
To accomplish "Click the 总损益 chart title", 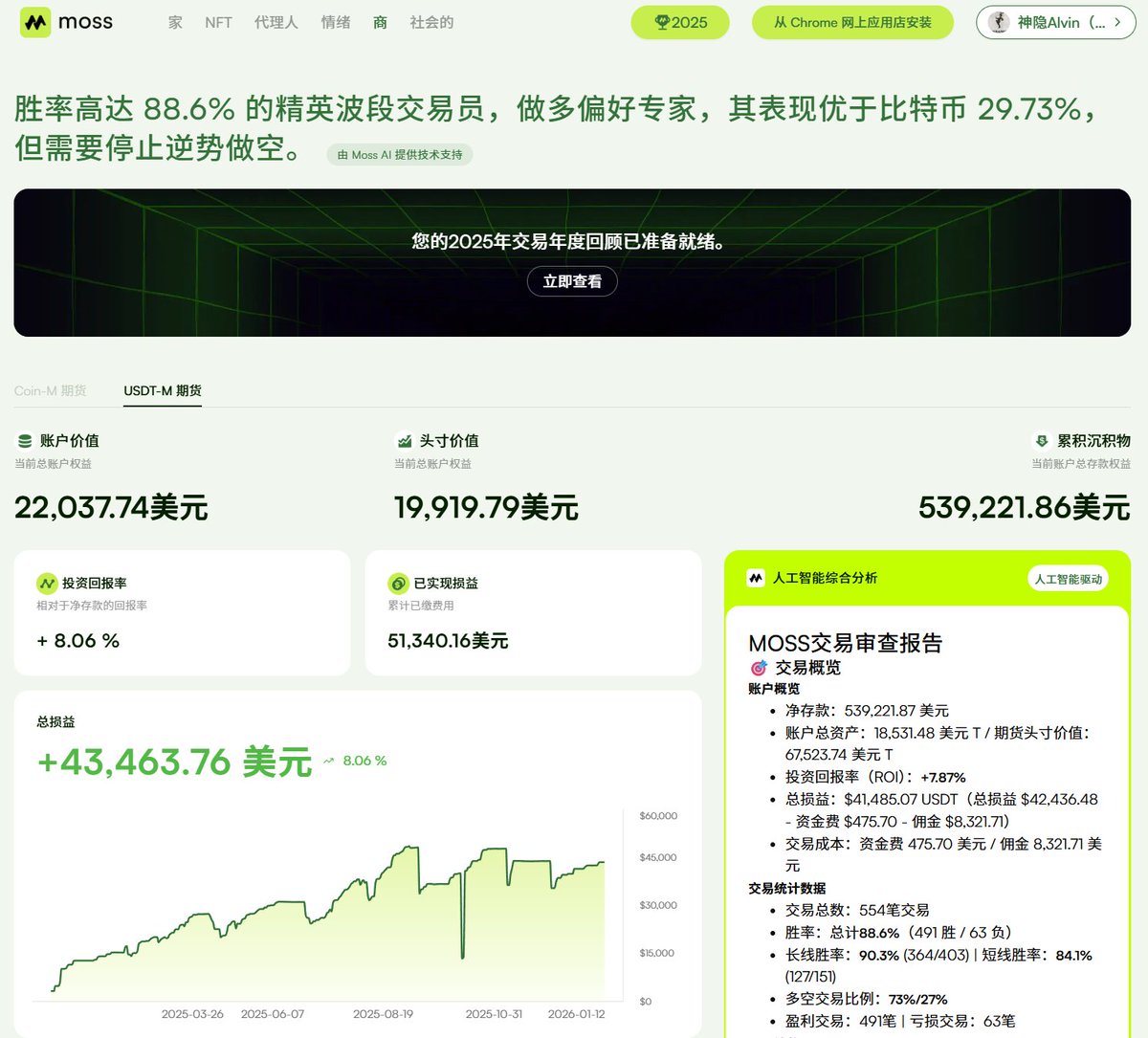I will coord(55,721).
